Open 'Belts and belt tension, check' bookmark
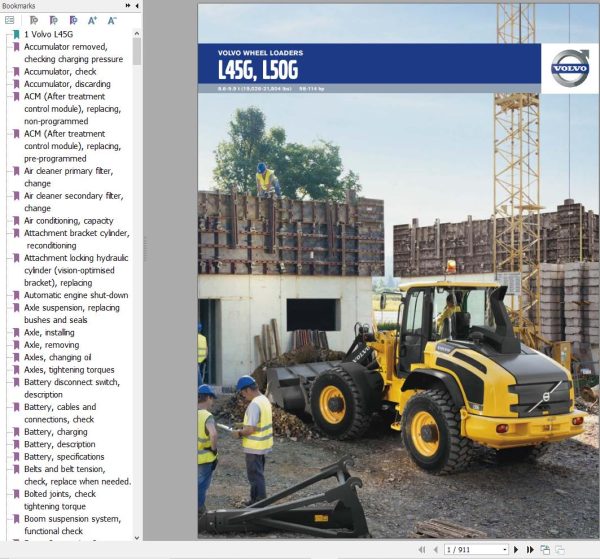The image size is (600, 559). pos(78,475)
